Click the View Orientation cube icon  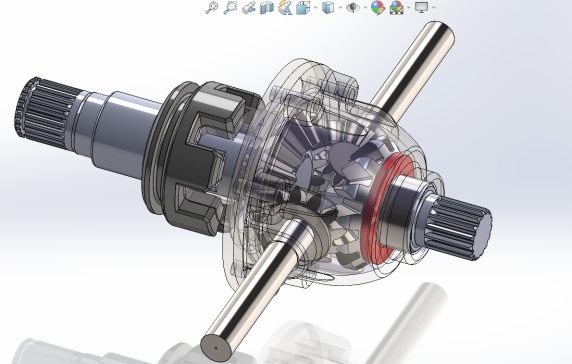[x=303, y=8]
